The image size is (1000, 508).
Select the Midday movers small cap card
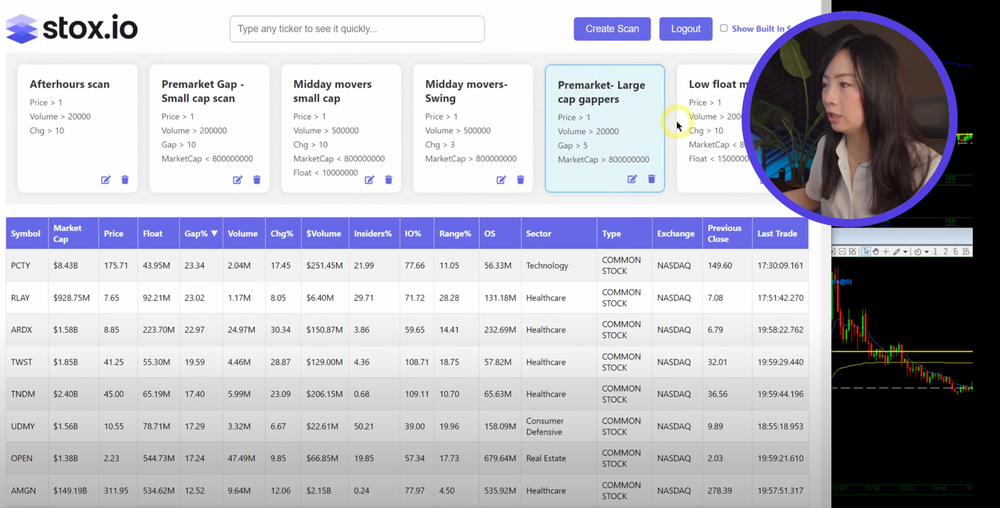click(341, 128)
